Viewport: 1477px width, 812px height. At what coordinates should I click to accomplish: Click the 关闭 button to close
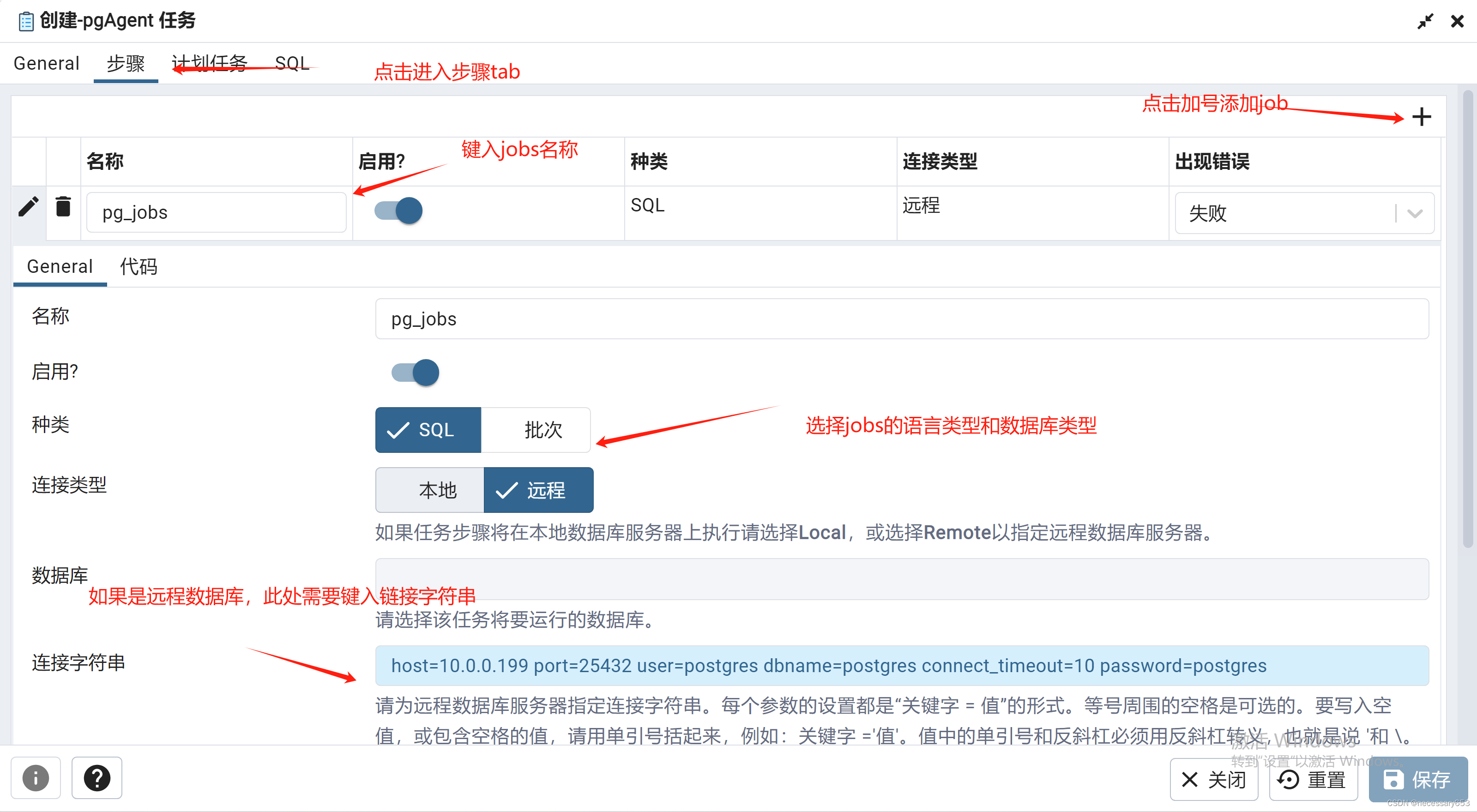1214,780
